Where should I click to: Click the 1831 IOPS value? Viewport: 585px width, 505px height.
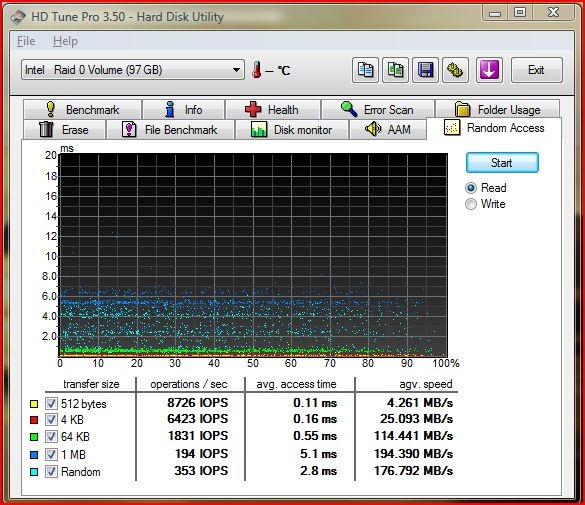pos(198,436)
